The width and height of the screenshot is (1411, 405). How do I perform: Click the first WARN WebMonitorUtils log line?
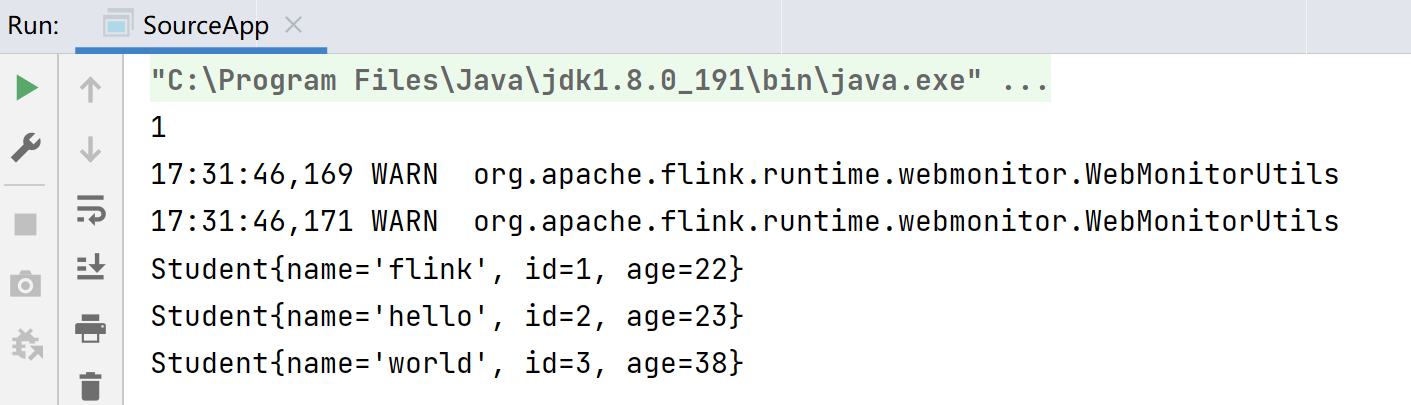(x=744, y=175)
